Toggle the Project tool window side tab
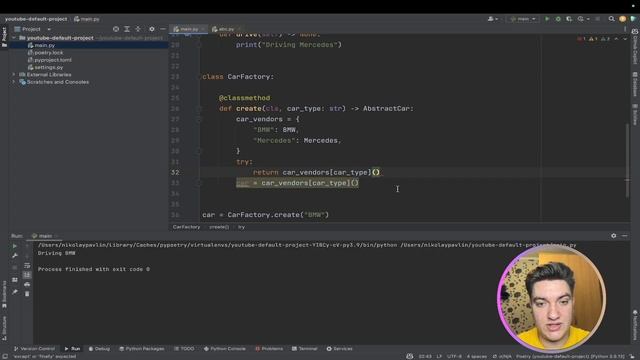Viewport: 640px width, 360px height. 4,37
